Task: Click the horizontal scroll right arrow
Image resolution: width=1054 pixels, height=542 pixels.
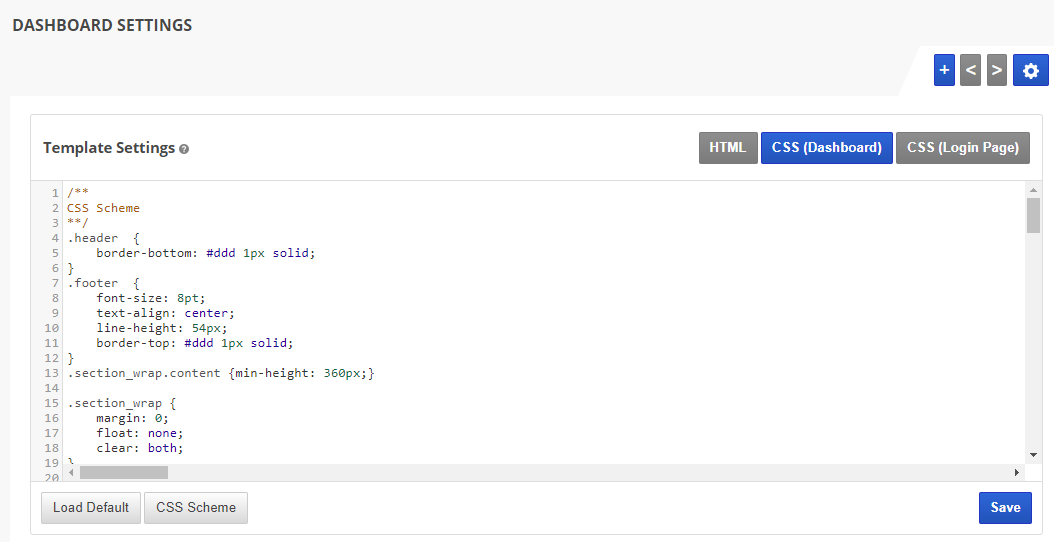Action: tap(1017, 472)
